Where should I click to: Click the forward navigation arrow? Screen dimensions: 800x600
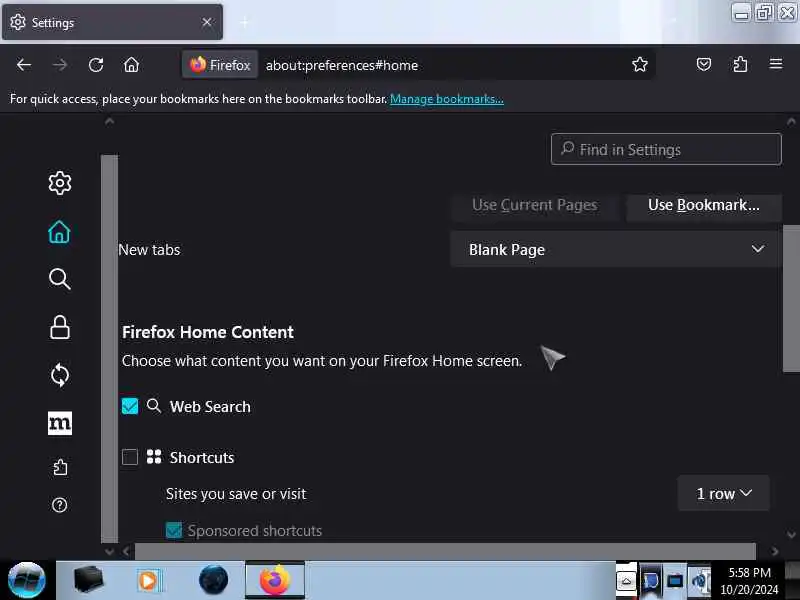click(60, 65)
